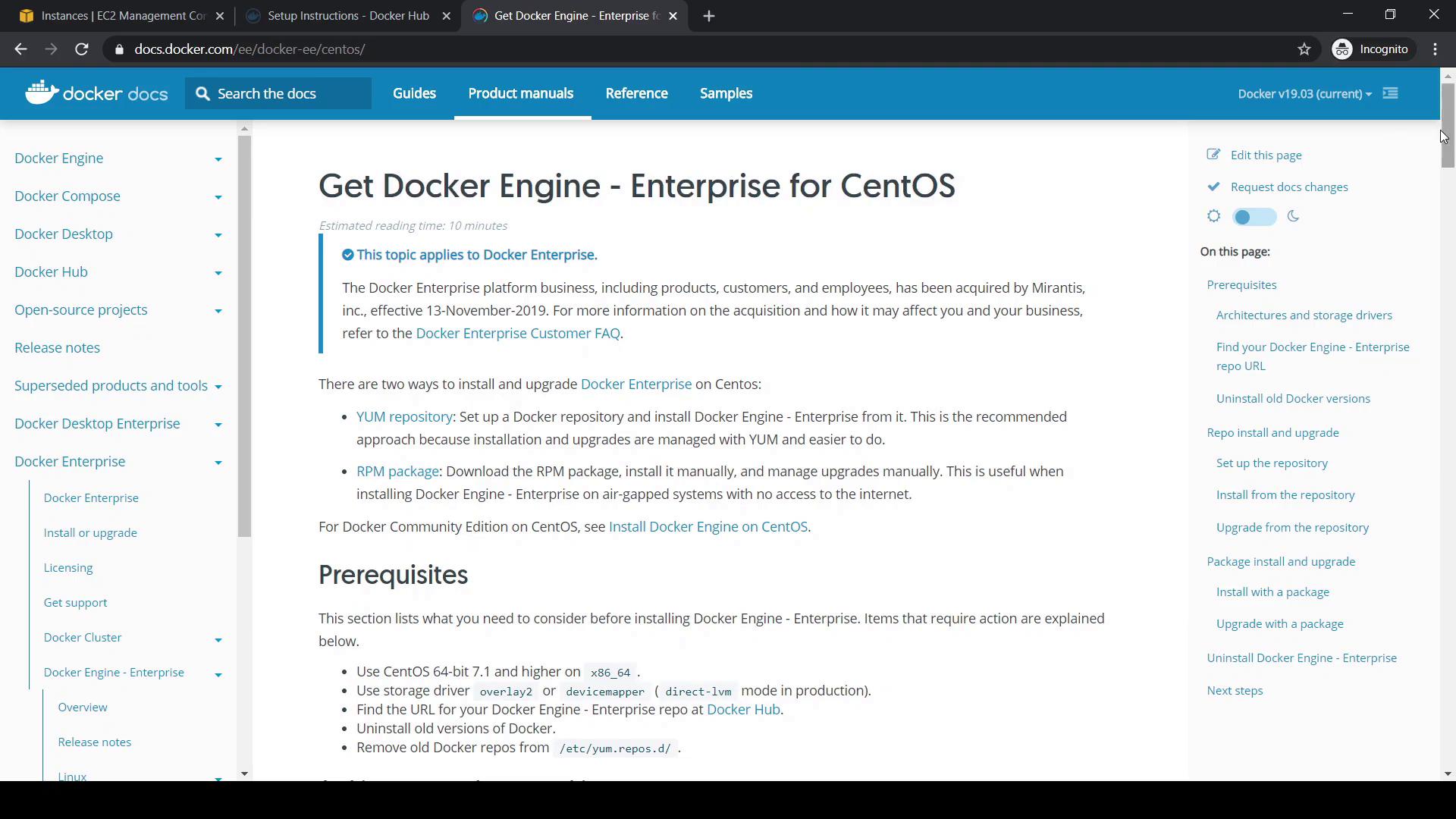
Task: Expand the Docker Compose sidebar section
Action: click(x=218, y=197)
